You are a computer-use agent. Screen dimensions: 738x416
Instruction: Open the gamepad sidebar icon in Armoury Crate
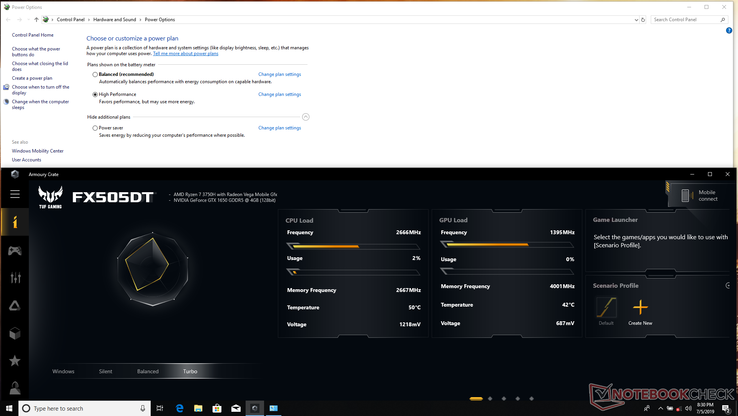[15, 250]
